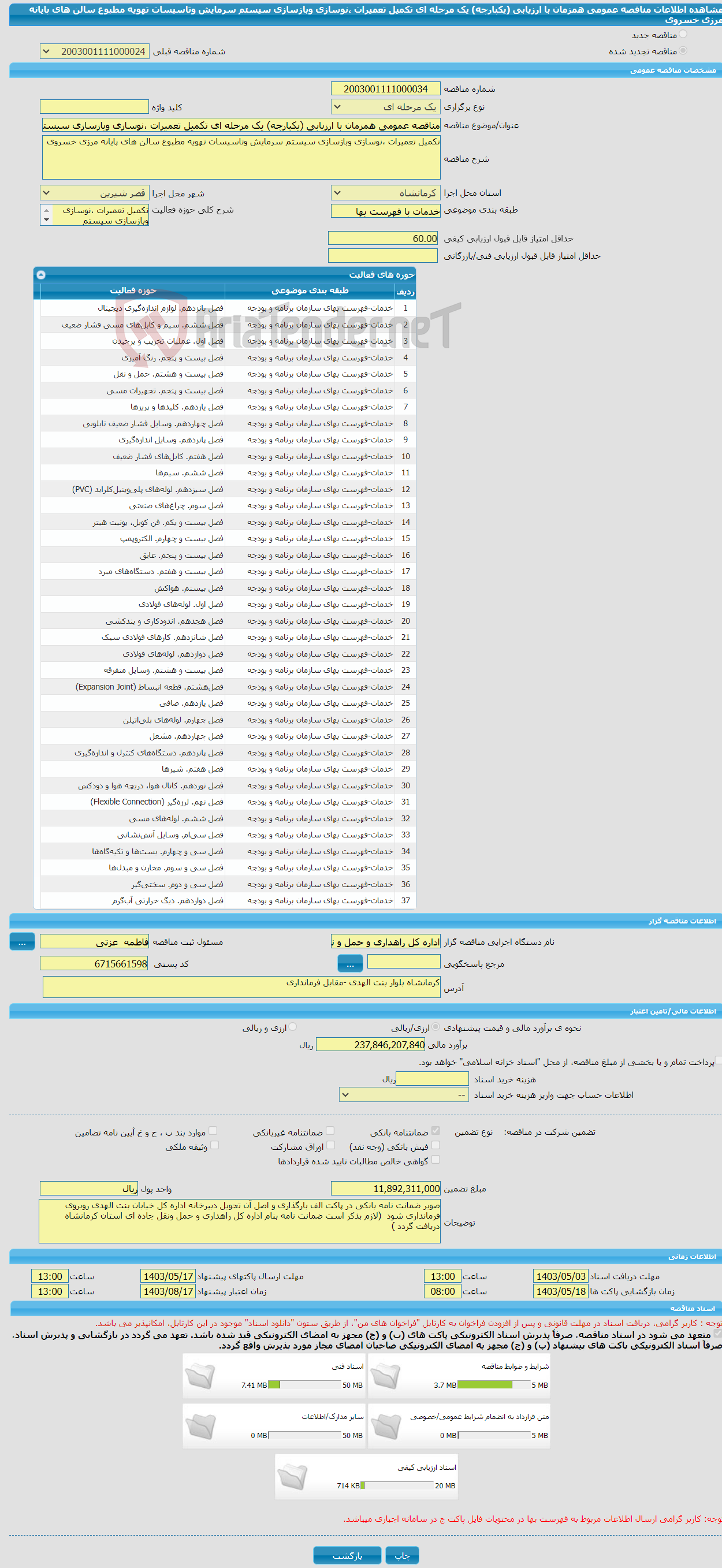Select ارزی/ریالی estimate option
This screenshot has width=722, height=1568.
coord(436,1027)
